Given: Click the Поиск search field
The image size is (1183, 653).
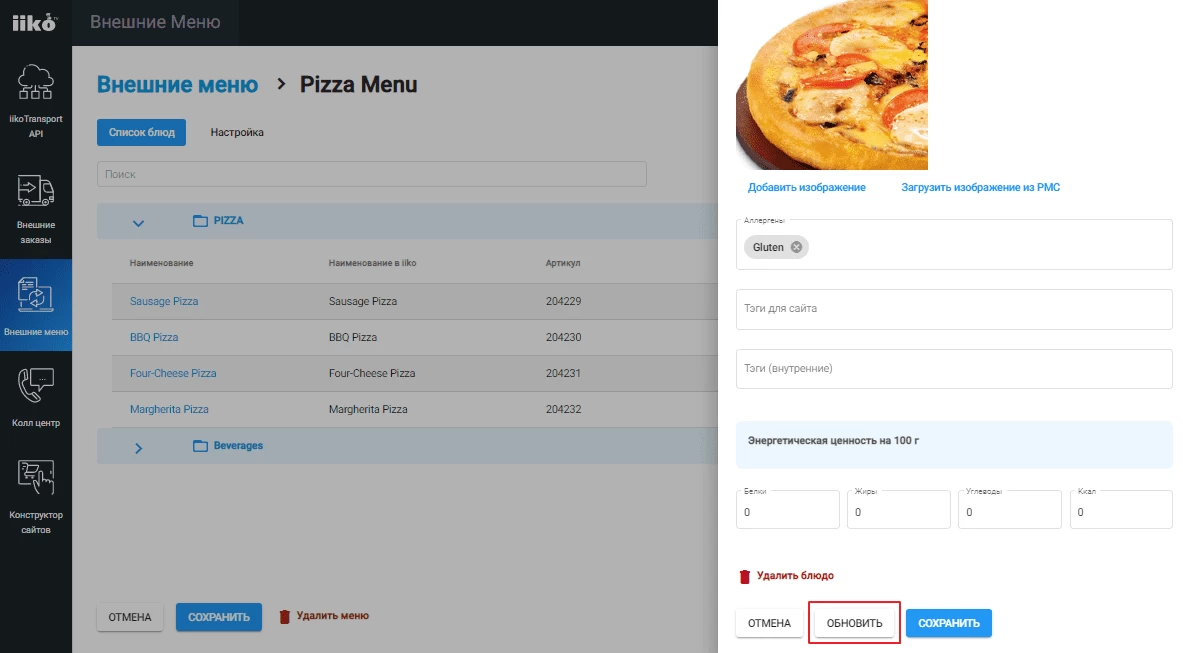Looking at the screenshot, I should [x=371, y=174].
